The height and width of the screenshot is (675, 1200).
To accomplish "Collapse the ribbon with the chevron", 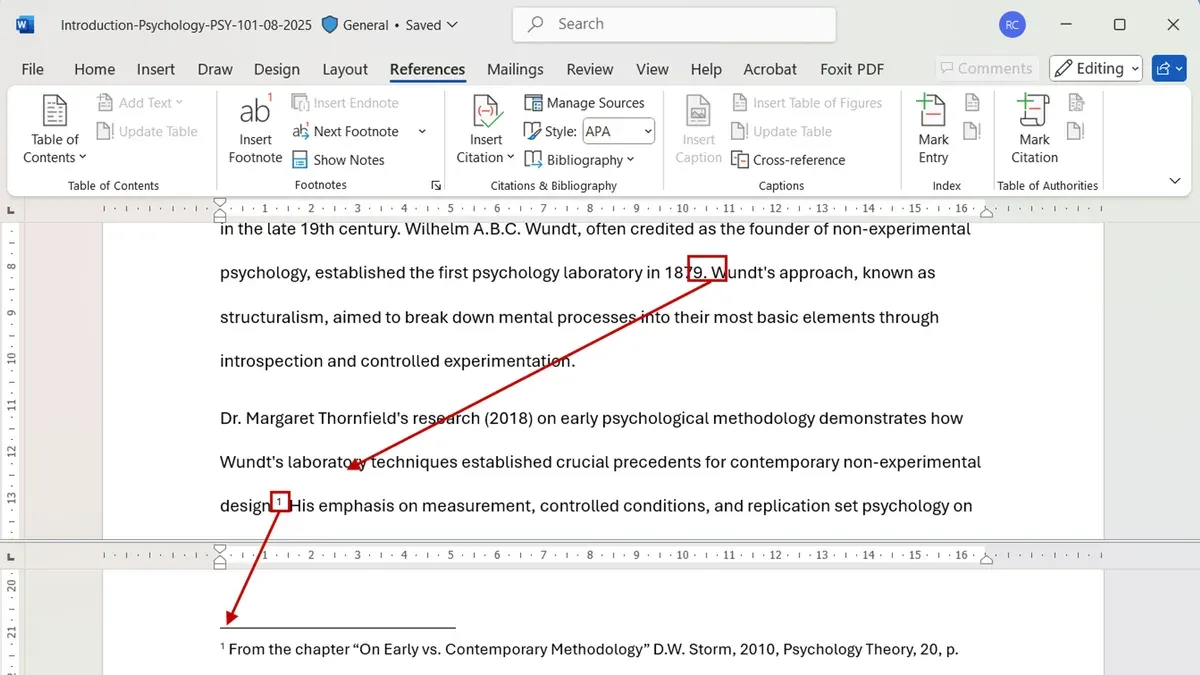I will click(1175, 181).
